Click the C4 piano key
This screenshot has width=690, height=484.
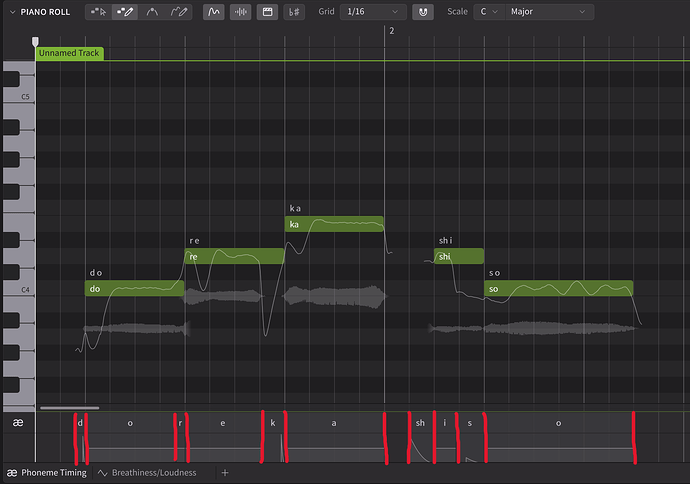click(x=19, y=289)
